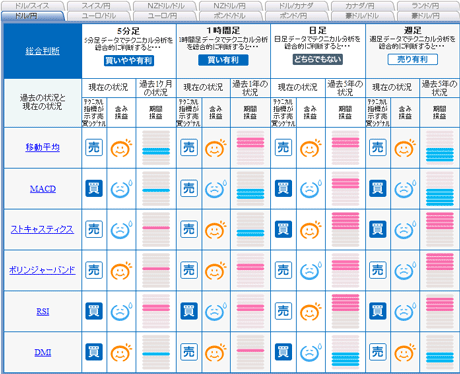Click the 日足 sad face icon for ボリンジャーバンド

tap(311, 271)
